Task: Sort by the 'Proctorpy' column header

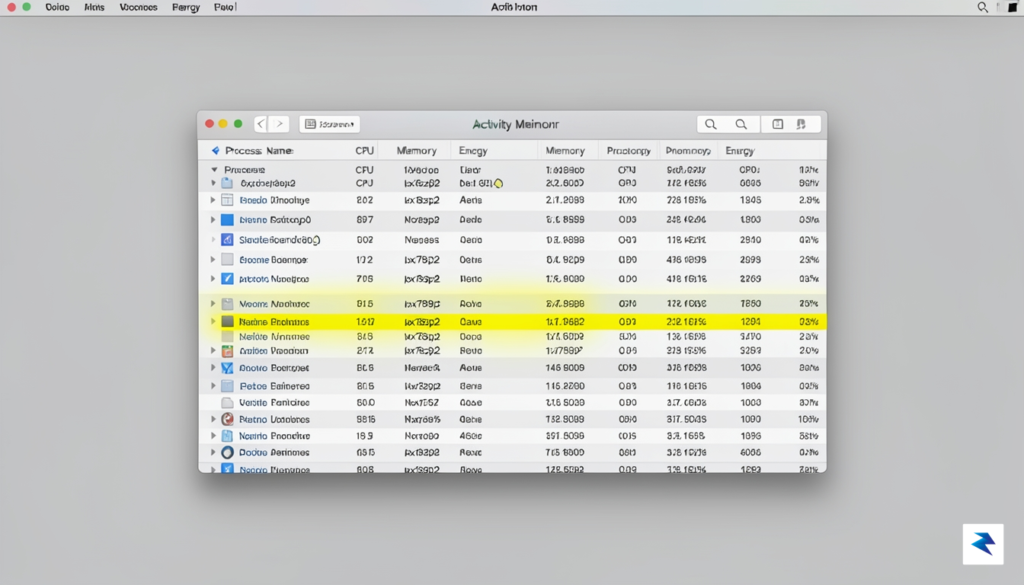Action: [x=628, y=151]
